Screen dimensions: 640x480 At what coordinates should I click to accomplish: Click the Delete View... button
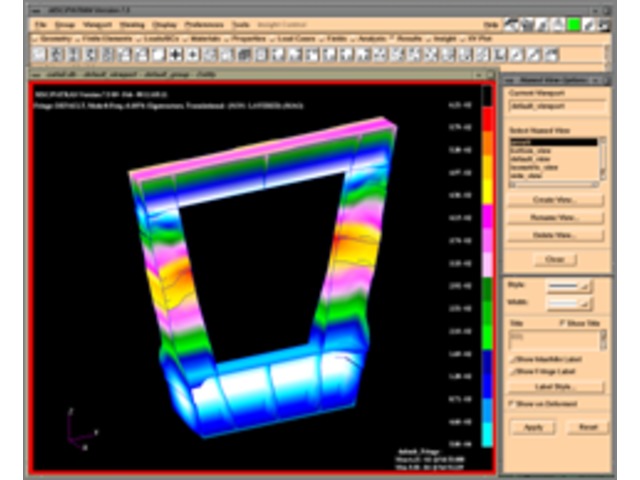tap(555, 235)
